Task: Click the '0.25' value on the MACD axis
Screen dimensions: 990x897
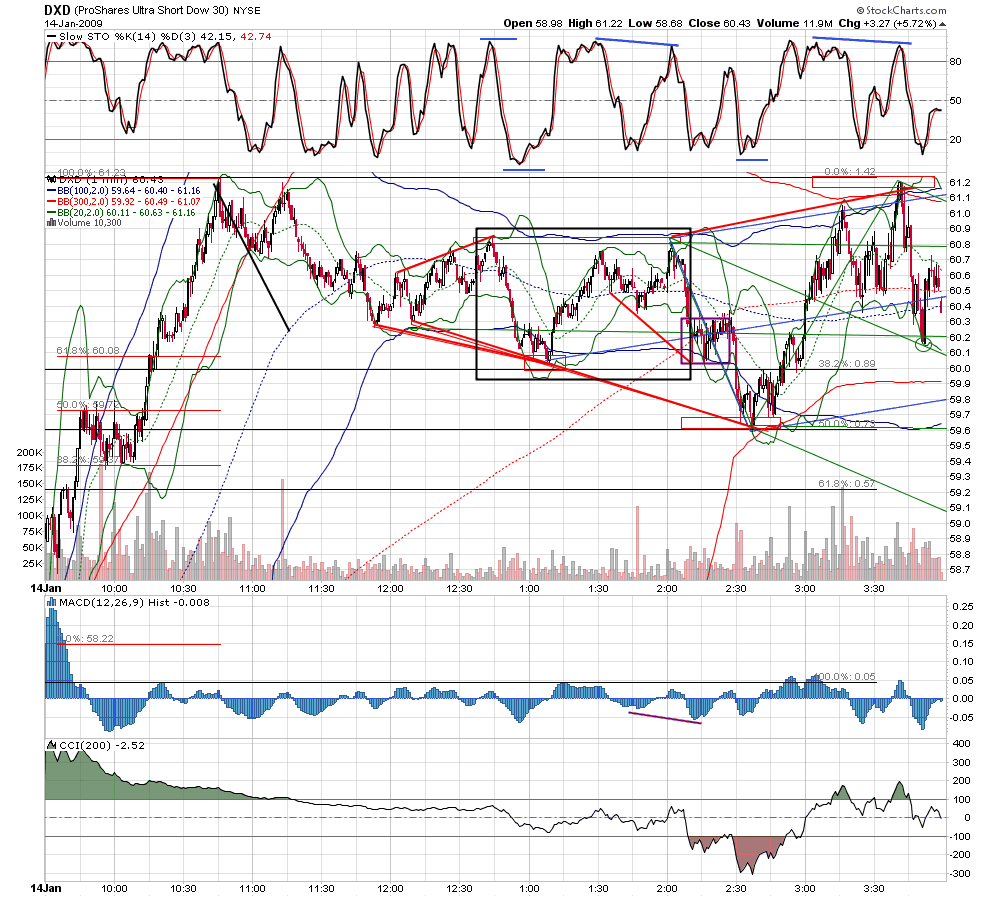Action: tap(963, 607)
